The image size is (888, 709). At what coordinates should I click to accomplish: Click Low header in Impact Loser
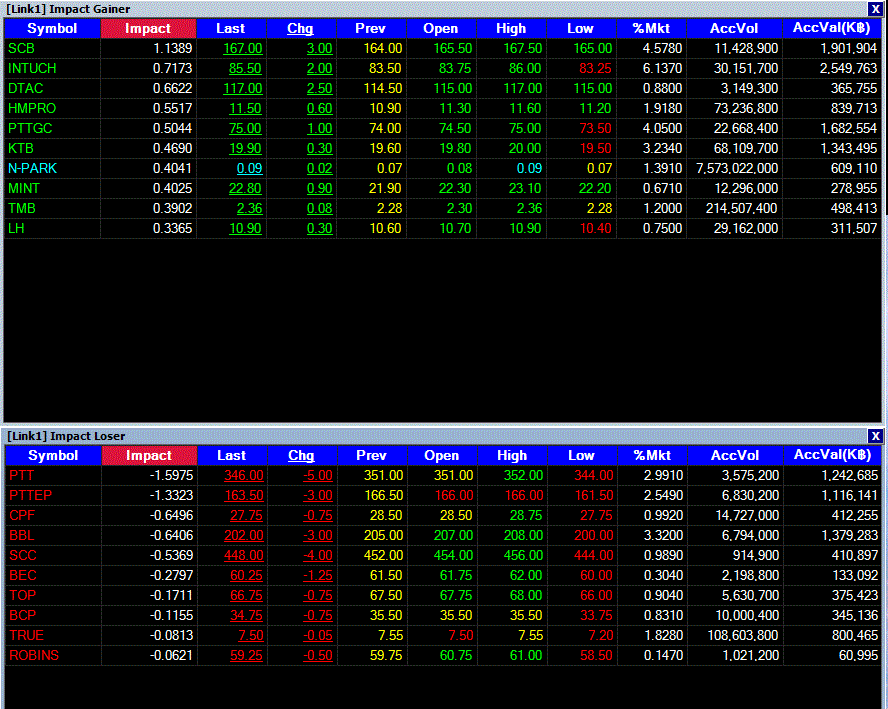[582, 455]
